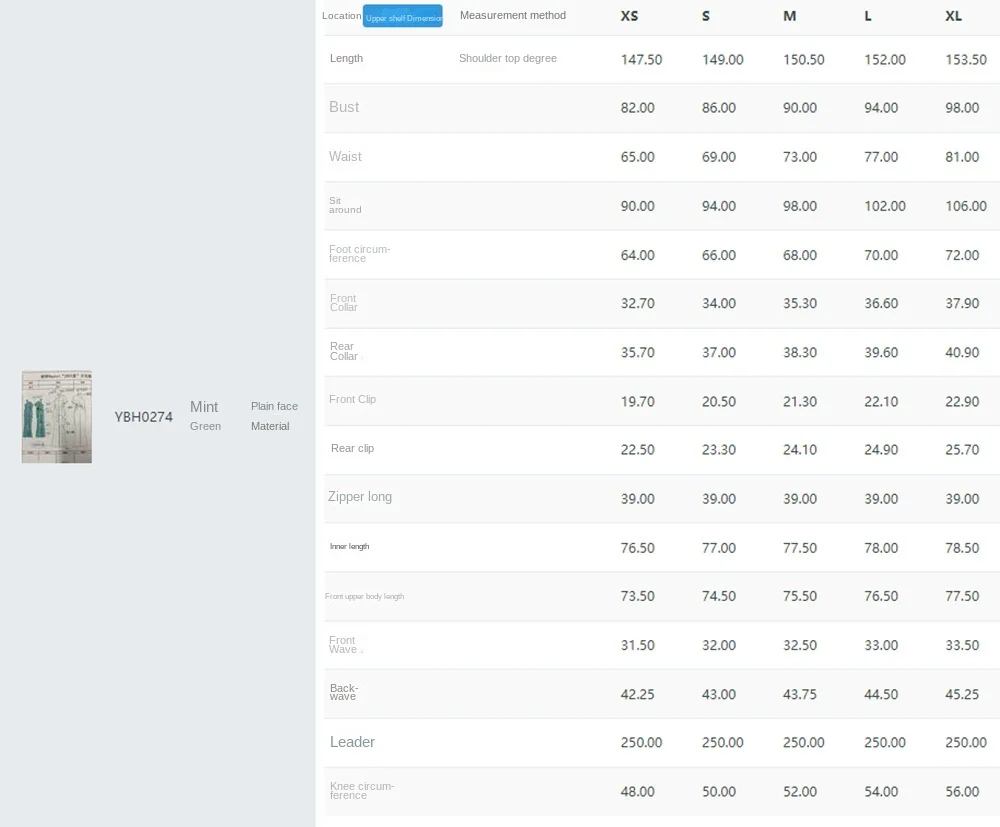
Task: Click the M size column header
Action: coord(790,16)
